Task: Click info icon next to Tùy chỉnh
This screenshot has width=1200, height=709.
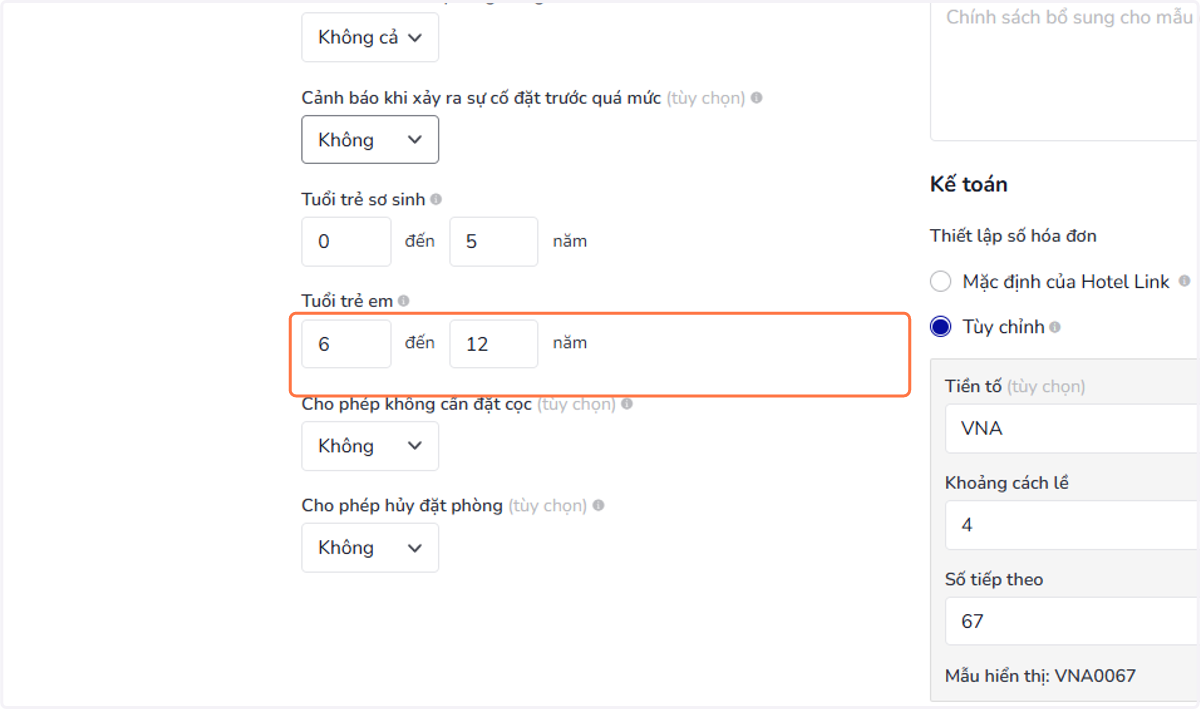Action: click(1056, 327)
